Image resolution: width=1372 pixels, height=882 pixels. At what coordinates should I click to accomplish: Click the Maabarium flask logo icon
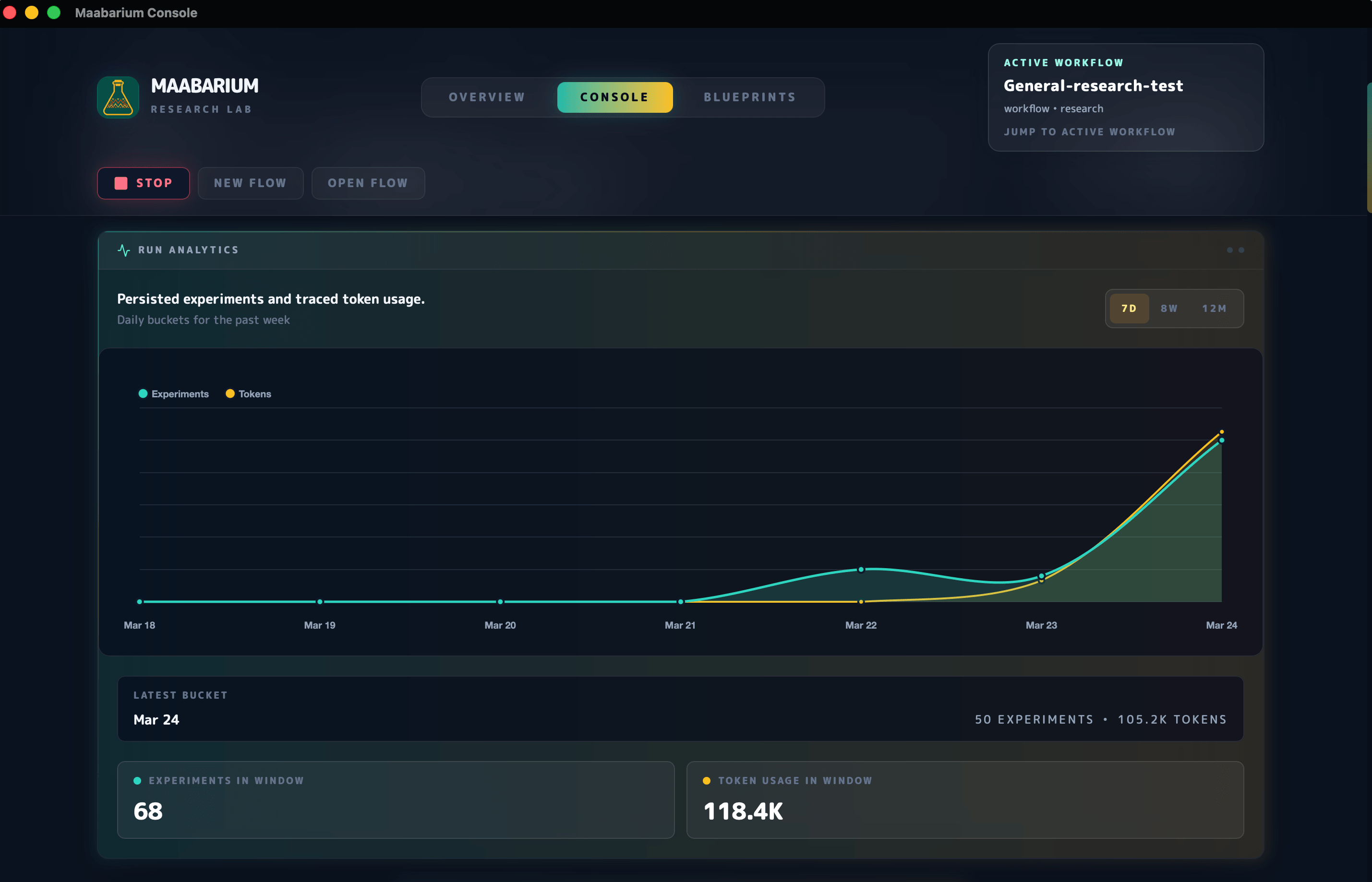118,97
